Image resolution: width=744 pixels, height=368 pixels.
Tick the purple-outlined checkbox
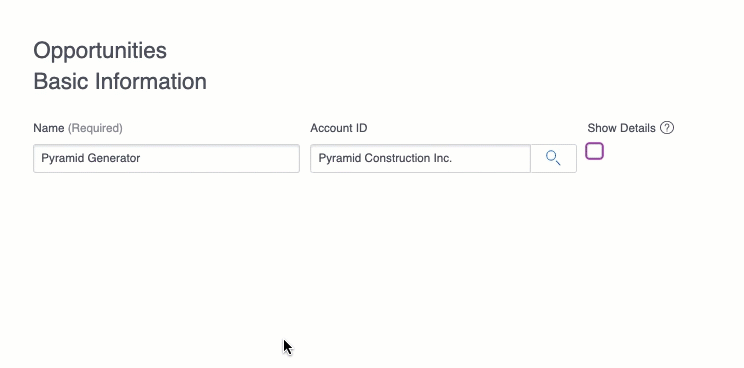(595, 151)
